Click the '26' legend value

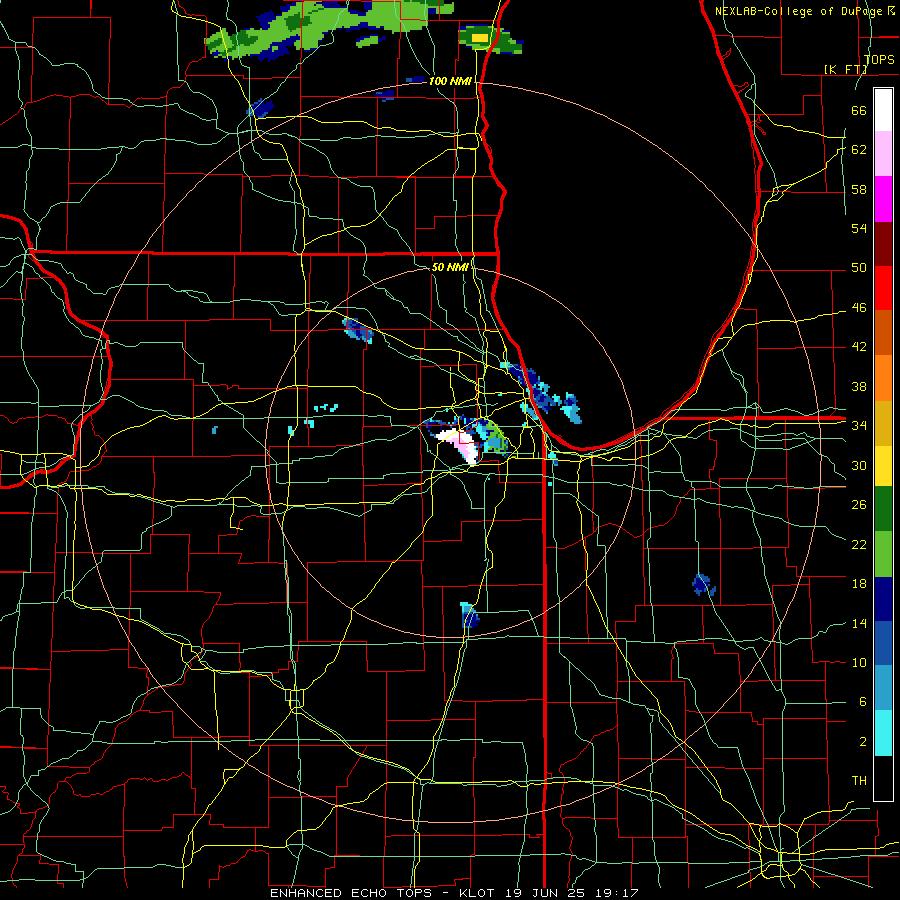pos(859,505)
